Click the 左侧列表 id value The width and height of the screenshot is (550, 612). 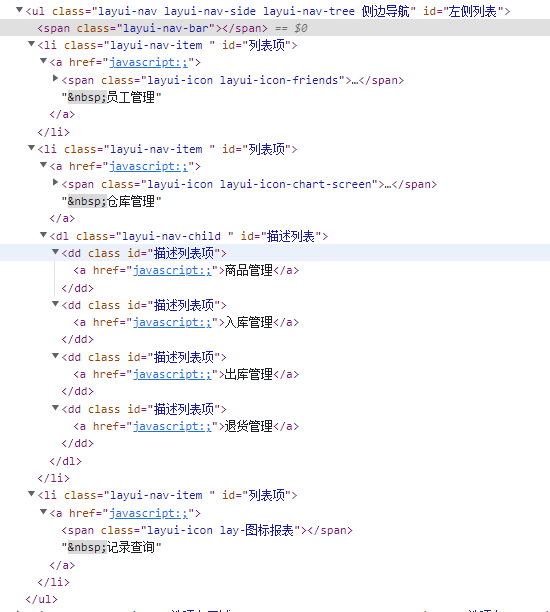[x=472, y=11]
